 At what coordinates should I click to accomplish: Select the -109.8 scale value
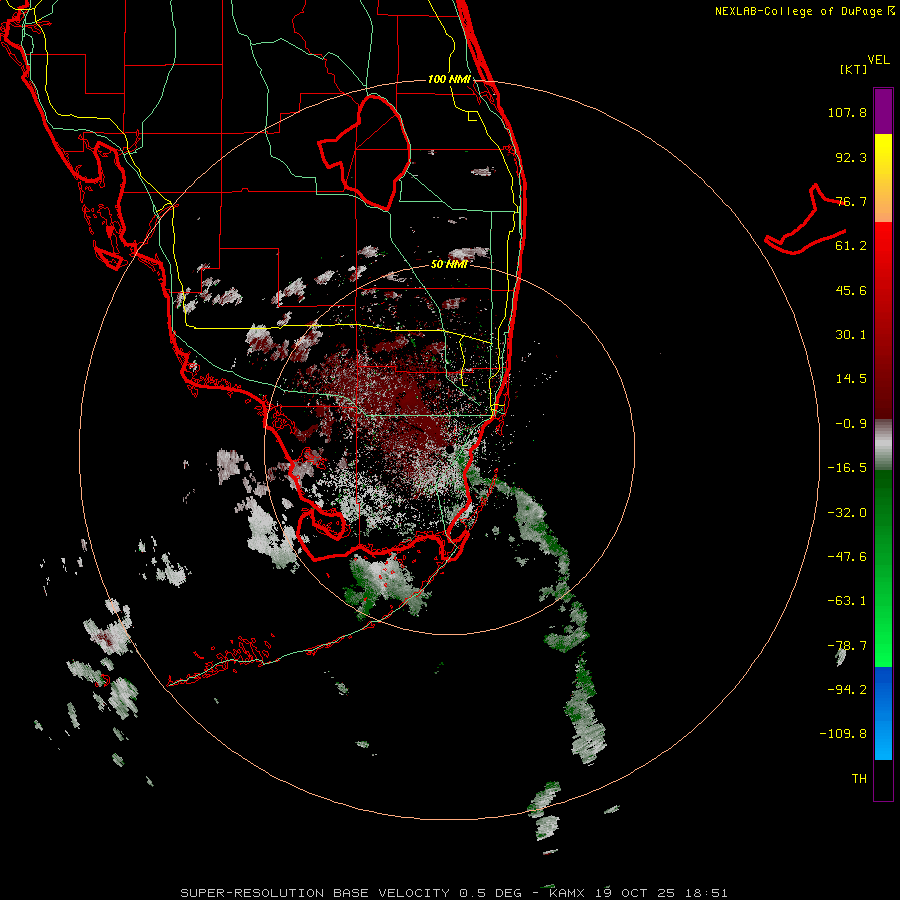pos(843,734)
